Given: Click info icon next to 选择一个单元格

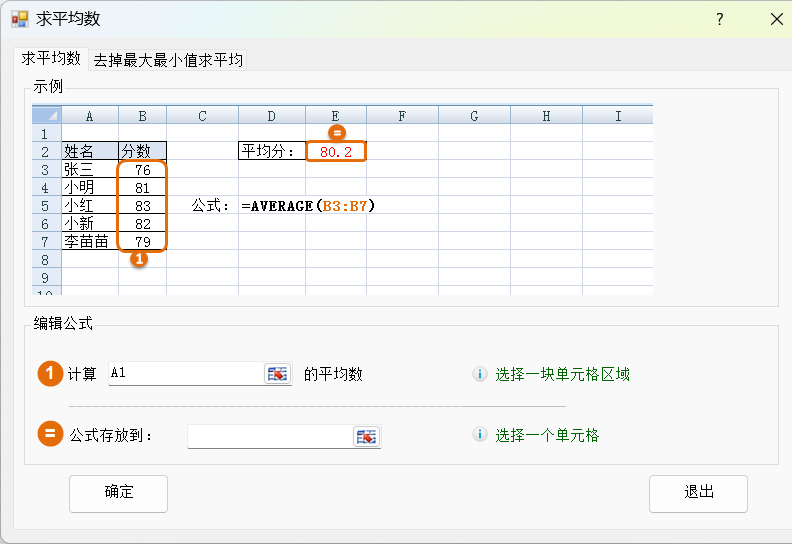Looking at the screenshot, I should pos(480,435).
